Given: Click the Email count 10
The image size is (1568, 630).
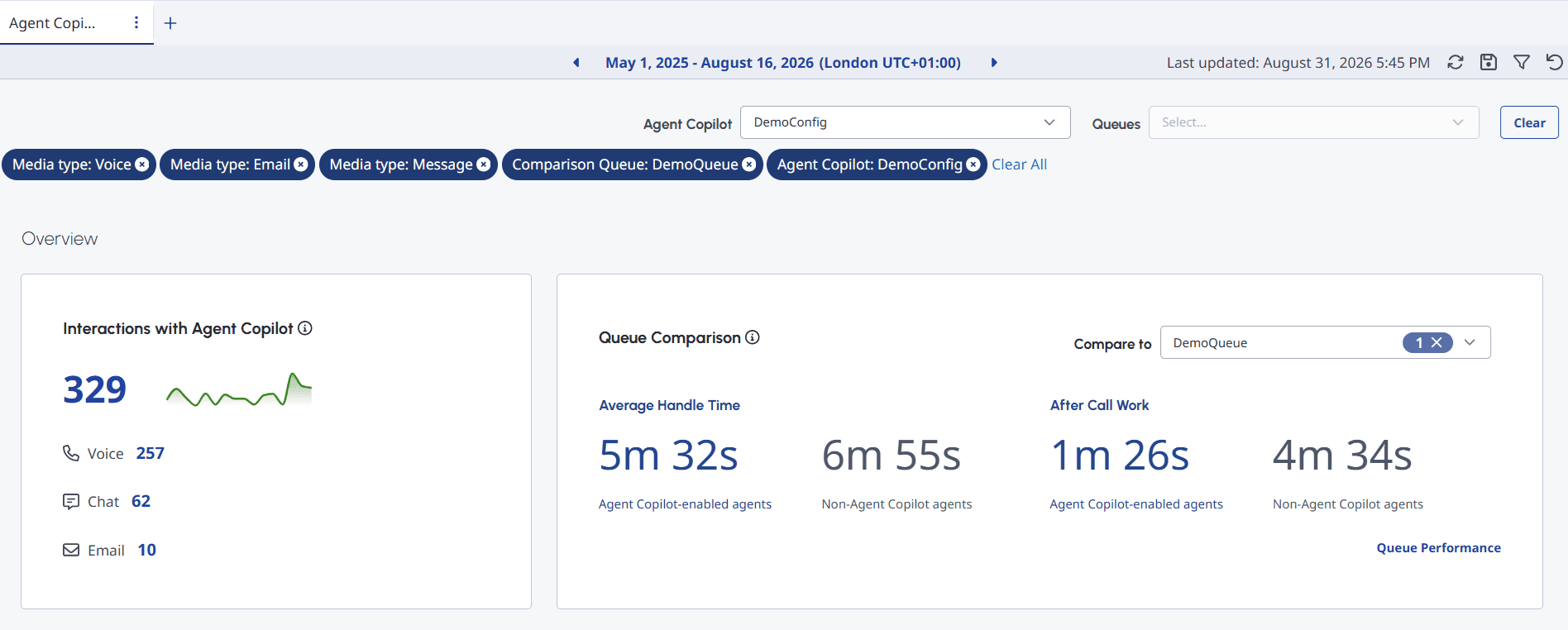Looking at the screenshot, I should point(147,550).
